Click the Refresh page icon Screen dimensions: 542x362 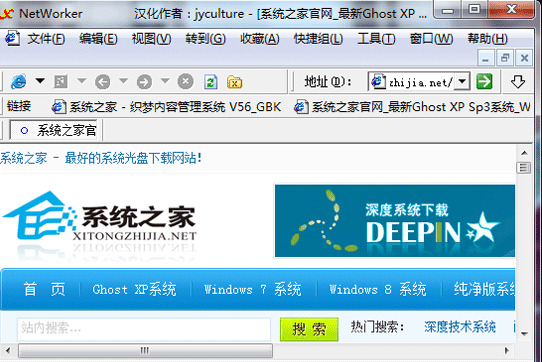pyautogui.click(x=211, y=82)
